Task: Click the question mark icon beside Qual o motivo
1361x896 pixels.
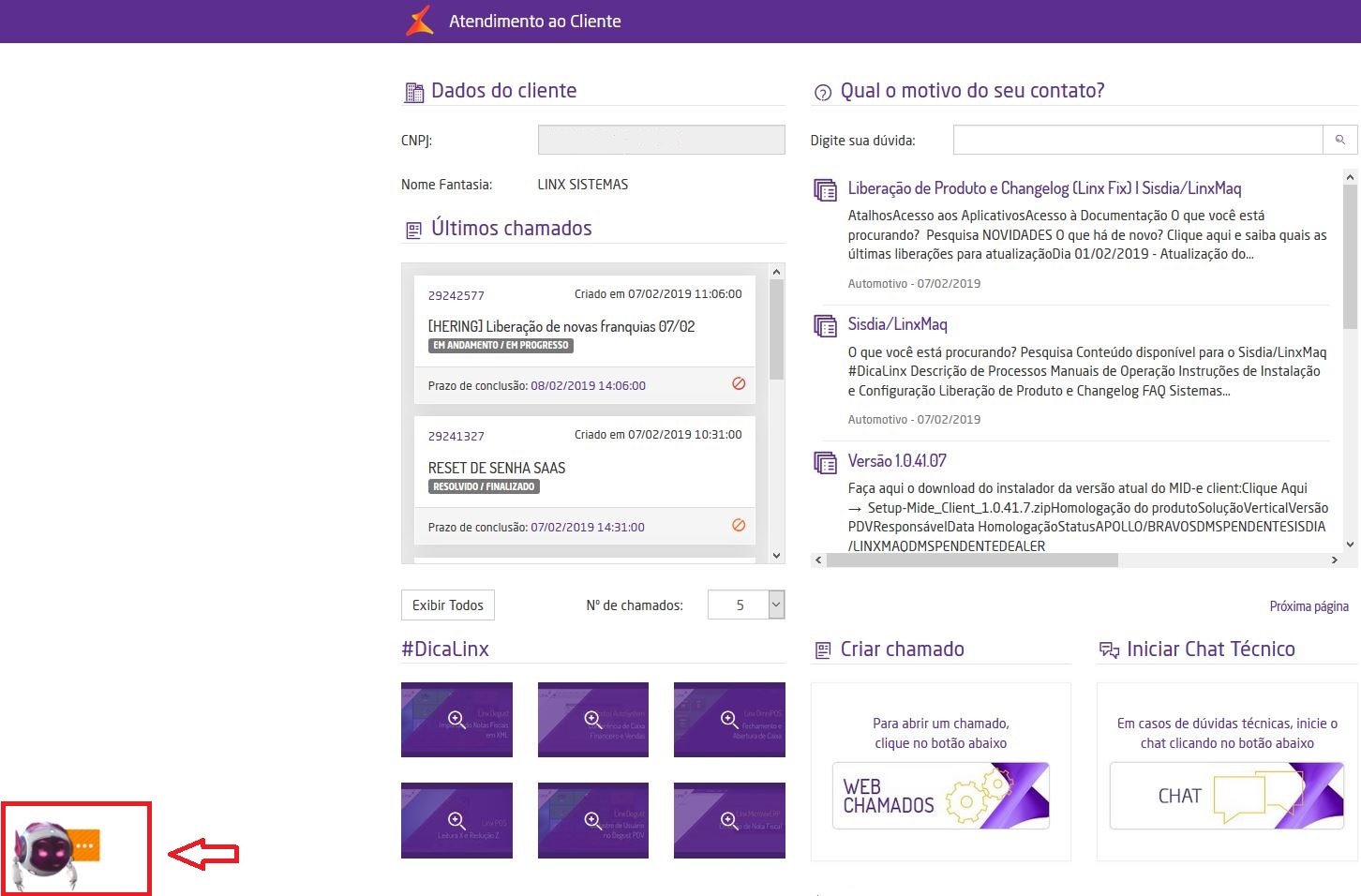Action: pos(823,93)
